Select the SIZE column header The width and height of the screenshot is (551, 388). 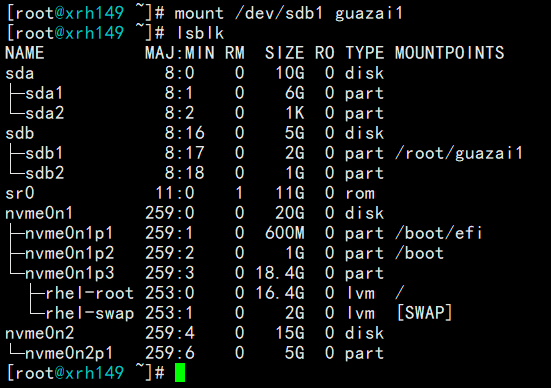(x=285, y=53)
